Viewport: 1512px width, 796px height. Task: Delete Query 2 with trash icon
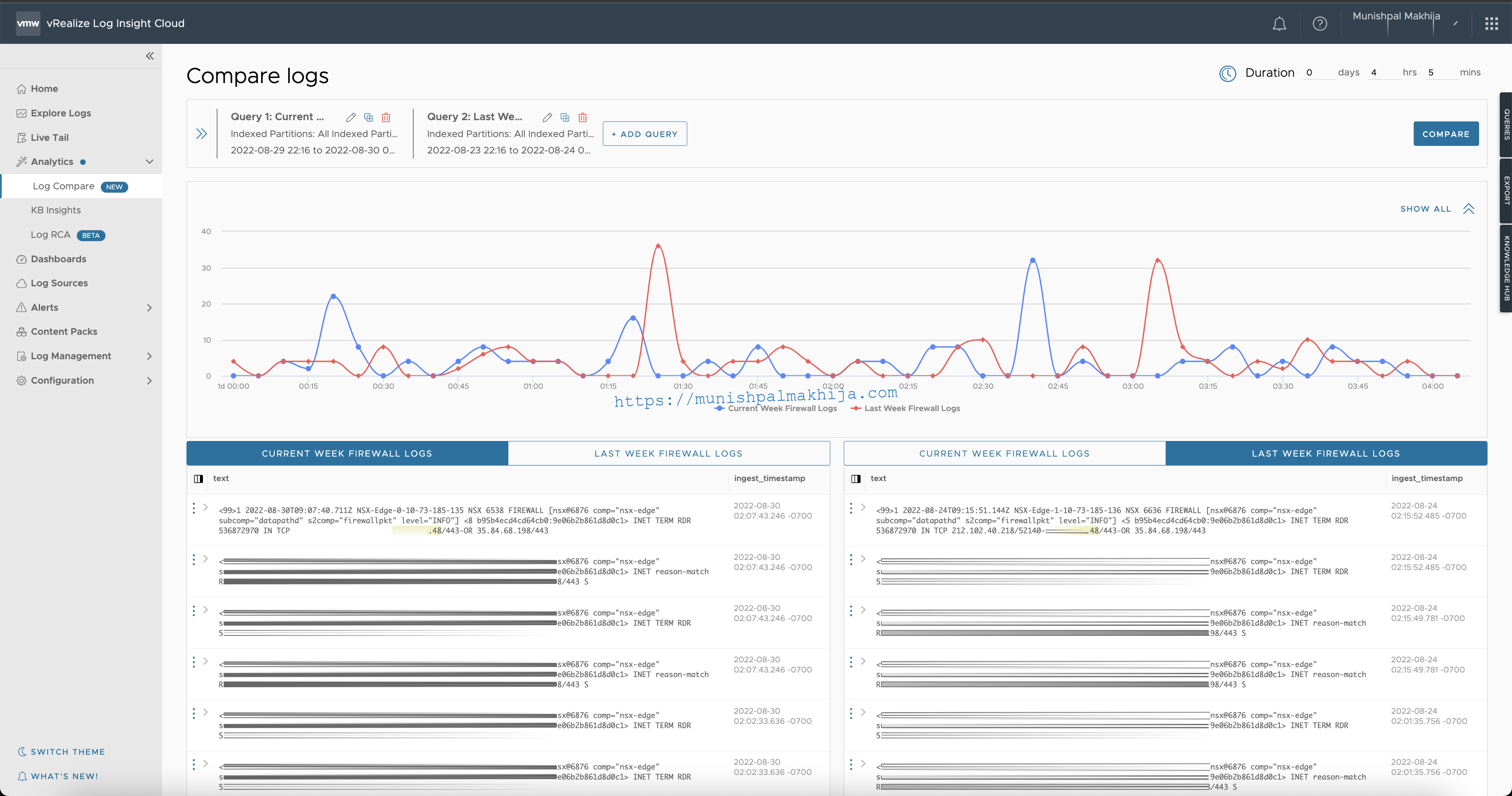tap(582, 117)
